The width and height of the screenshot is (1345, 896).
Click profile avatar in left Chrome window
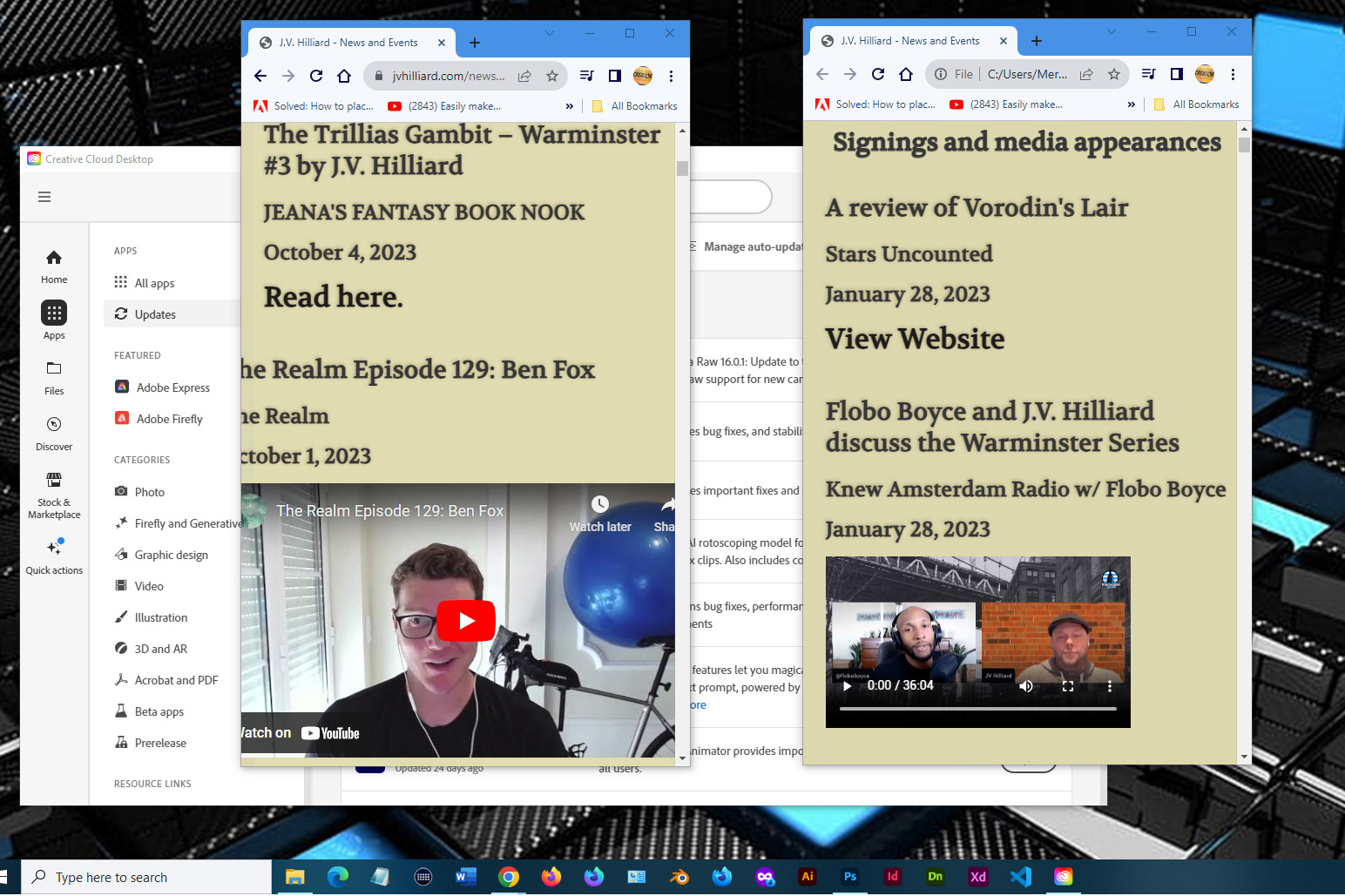(x=643, y=76)
